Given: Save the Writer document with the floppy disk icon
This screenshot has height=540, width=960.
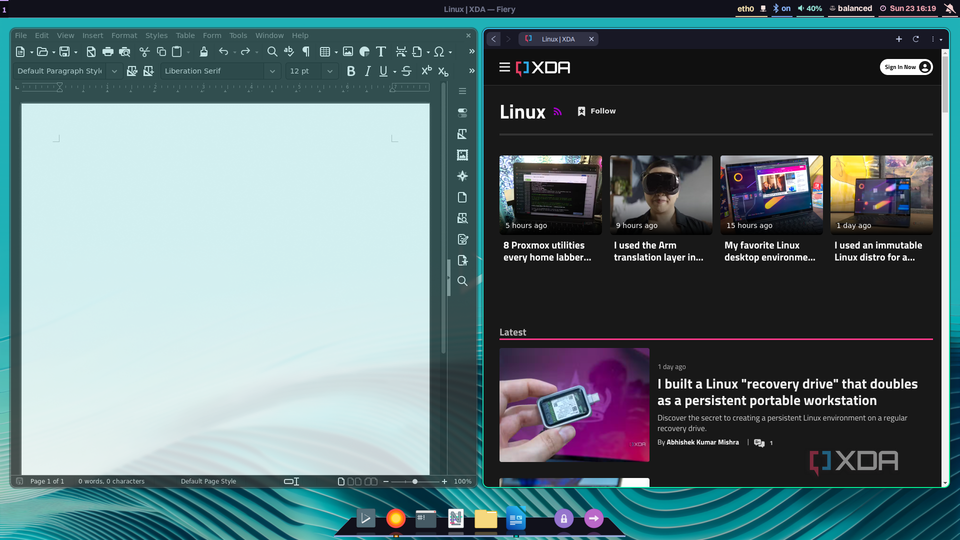Looking at the screenshot, I should [x=64, y=52].
